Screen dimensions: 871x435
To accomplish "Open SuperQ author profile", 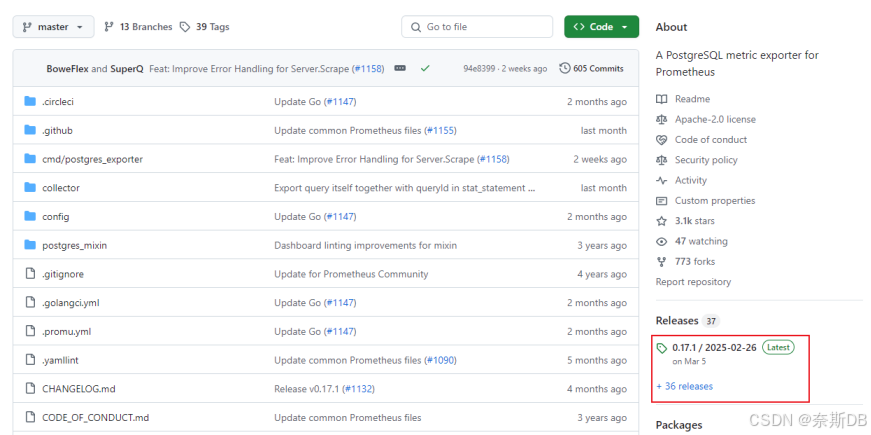I will [127, 69].
